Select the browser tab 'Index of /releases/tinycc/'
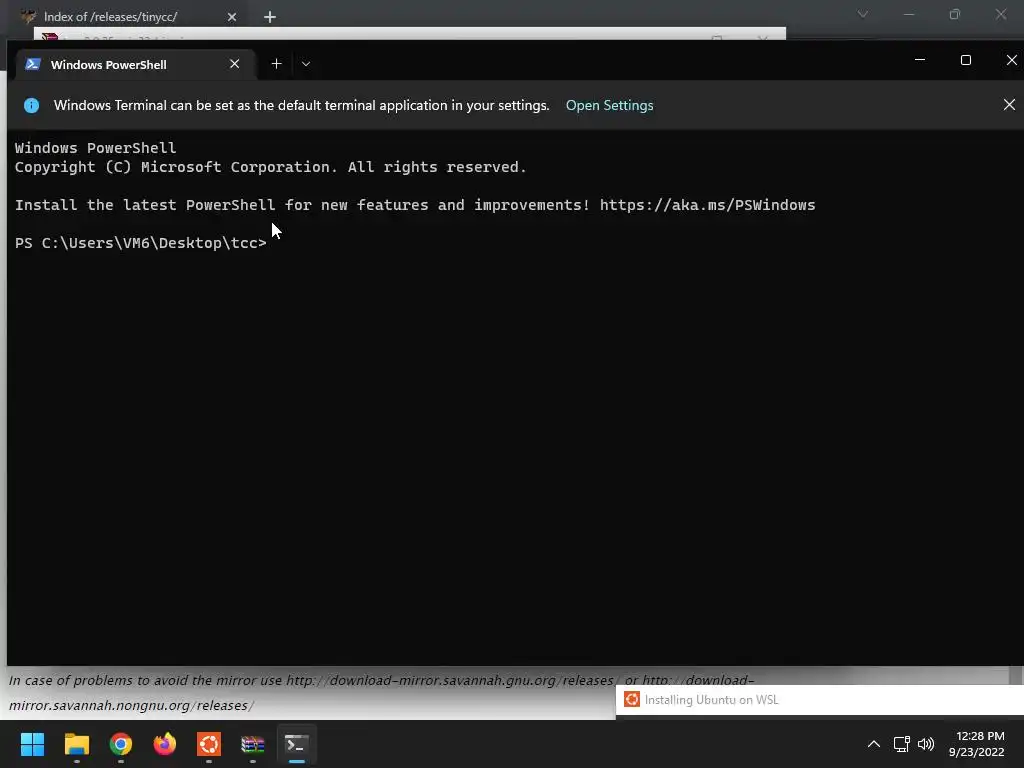The image size is (1024, 768). point(110,17)
